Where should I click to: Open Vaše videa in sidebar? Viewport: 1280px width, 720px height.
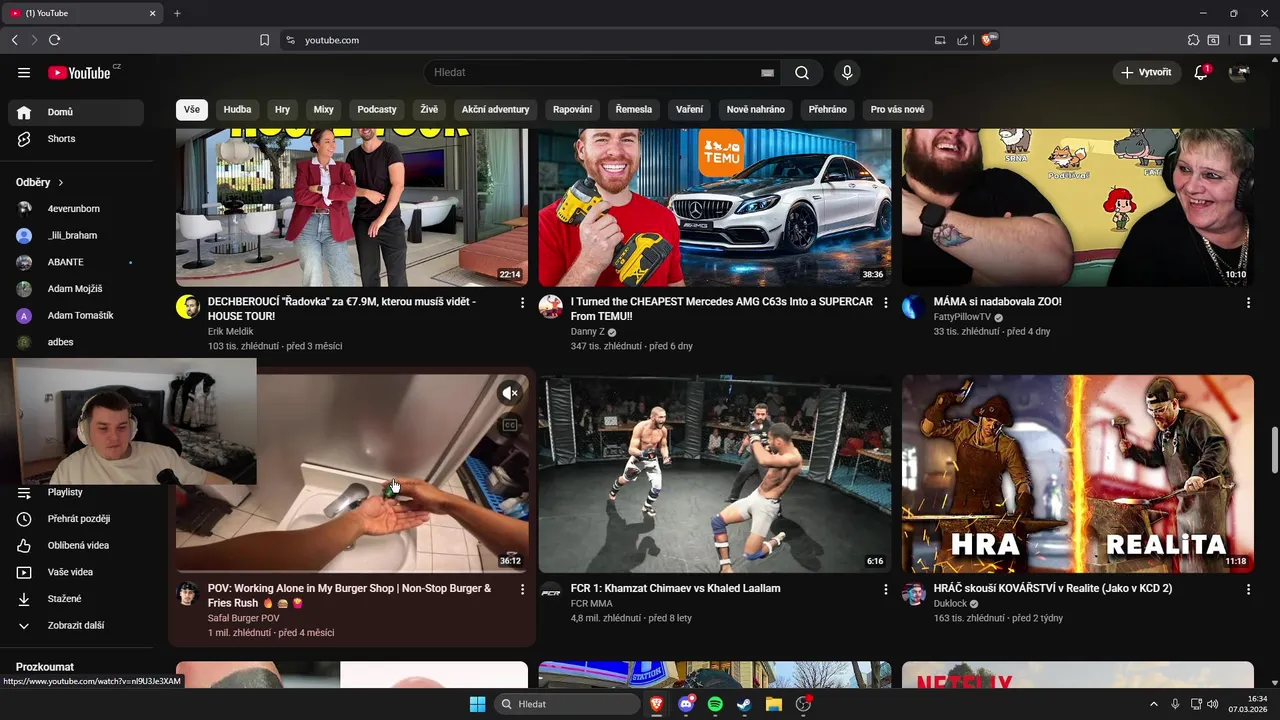click(x=78, y=572)
